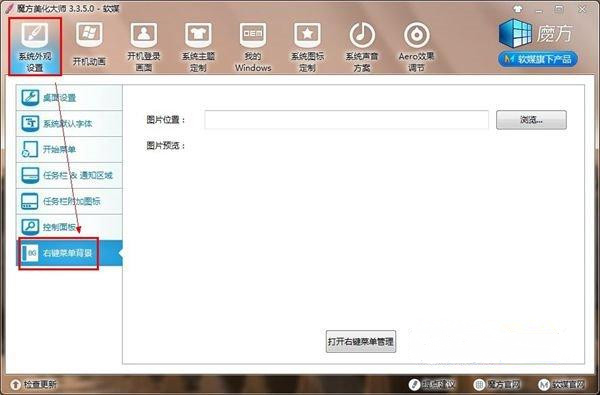Open the skin shirt icon in title bar

coord(518,9)
